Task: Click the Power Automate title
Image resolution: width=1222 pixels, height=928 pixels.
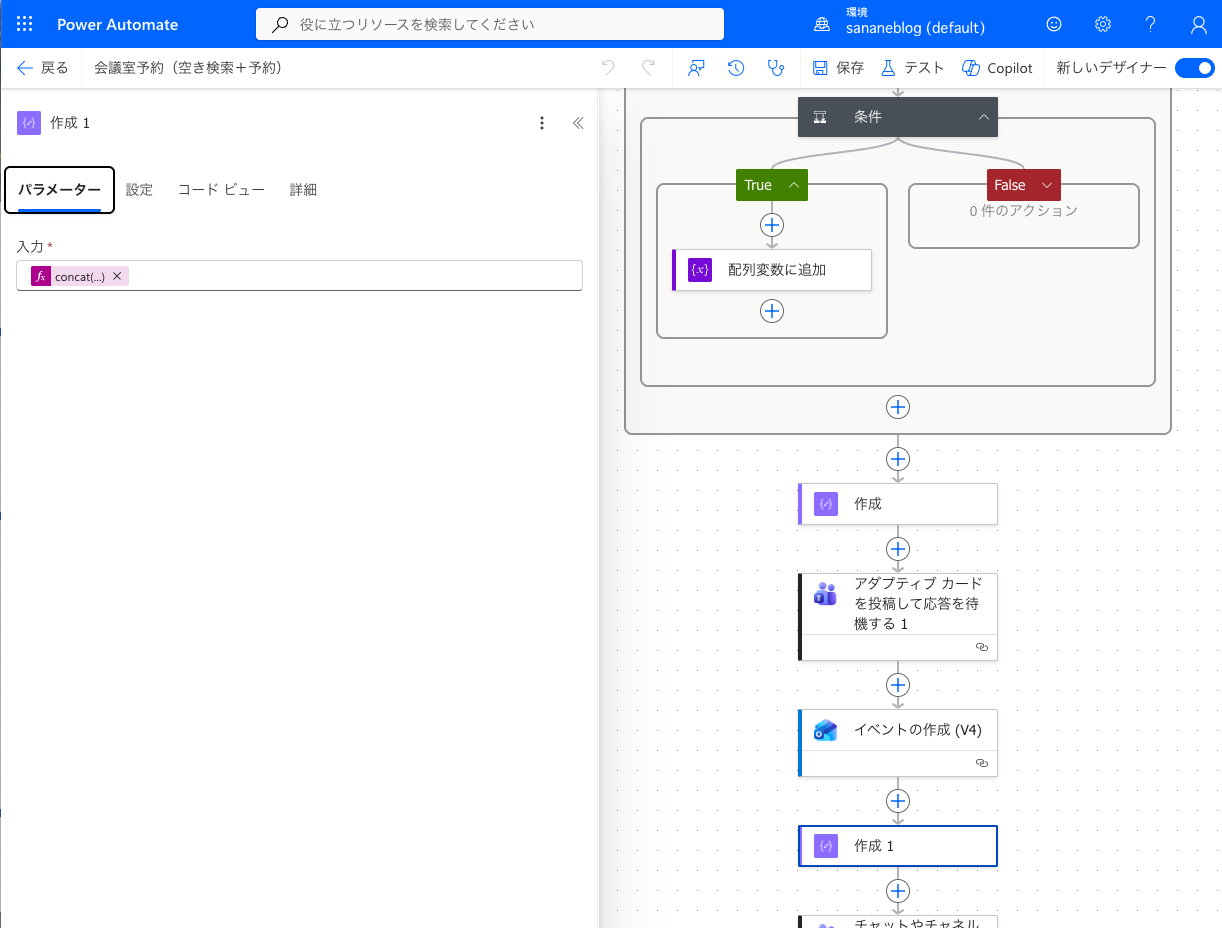Action: (x=118, y=24)
